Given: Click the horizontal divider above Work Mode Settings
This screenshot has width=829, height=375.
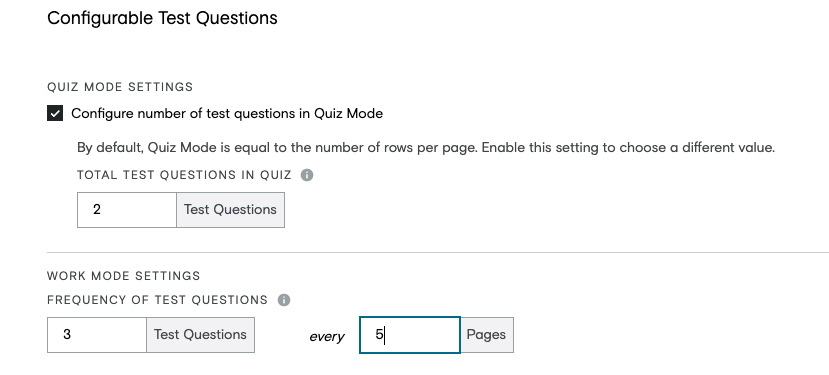Looking at the screenshot, I should 438,253.
